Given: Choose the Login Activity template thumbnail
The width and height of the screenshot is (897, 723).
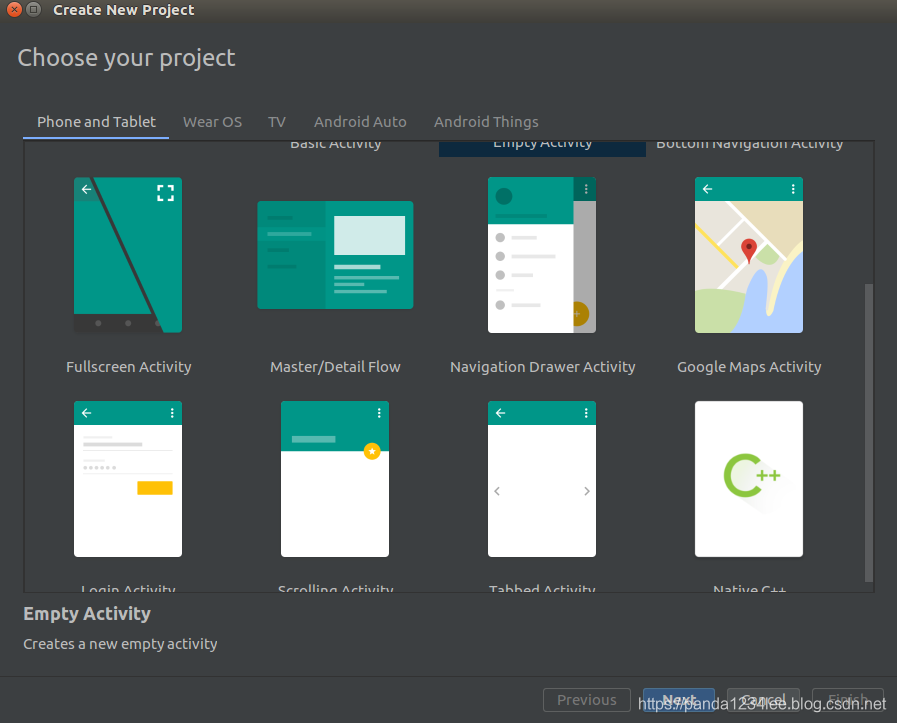Looking at the screenshot, I should (128, 479).
